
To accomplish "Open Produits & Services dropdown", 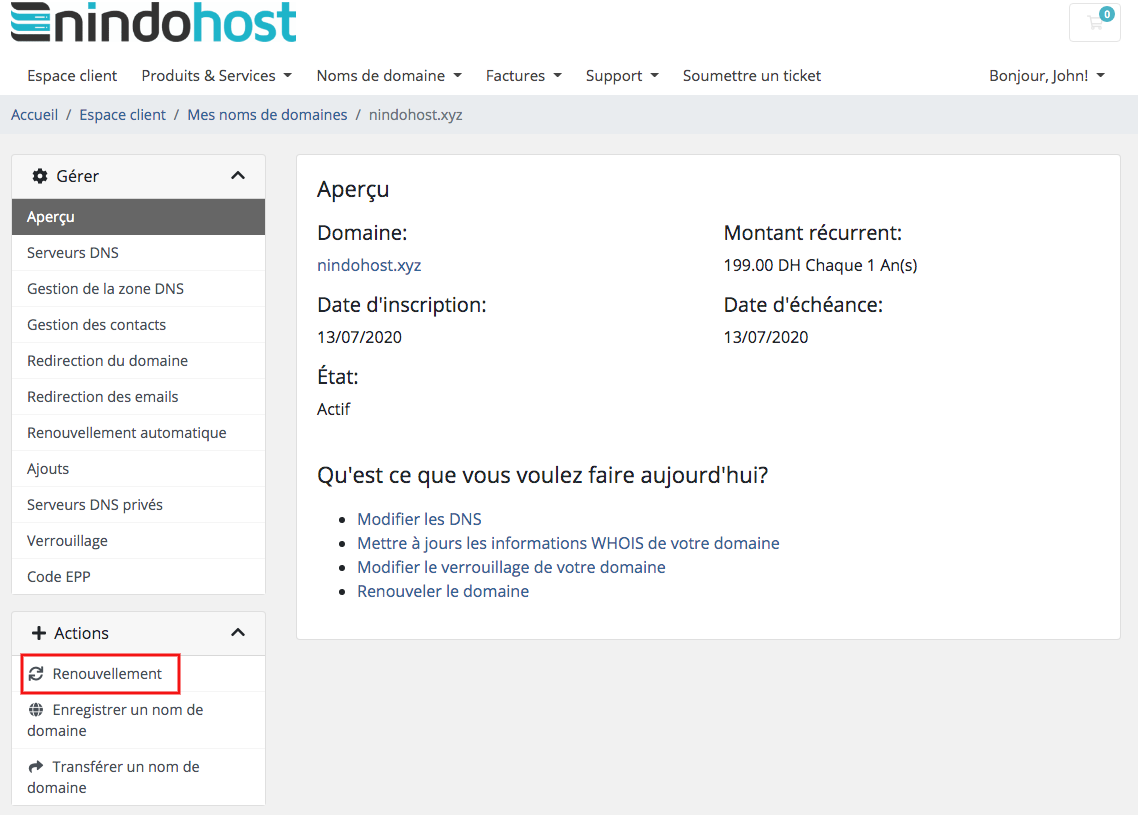I will [216, 75].
